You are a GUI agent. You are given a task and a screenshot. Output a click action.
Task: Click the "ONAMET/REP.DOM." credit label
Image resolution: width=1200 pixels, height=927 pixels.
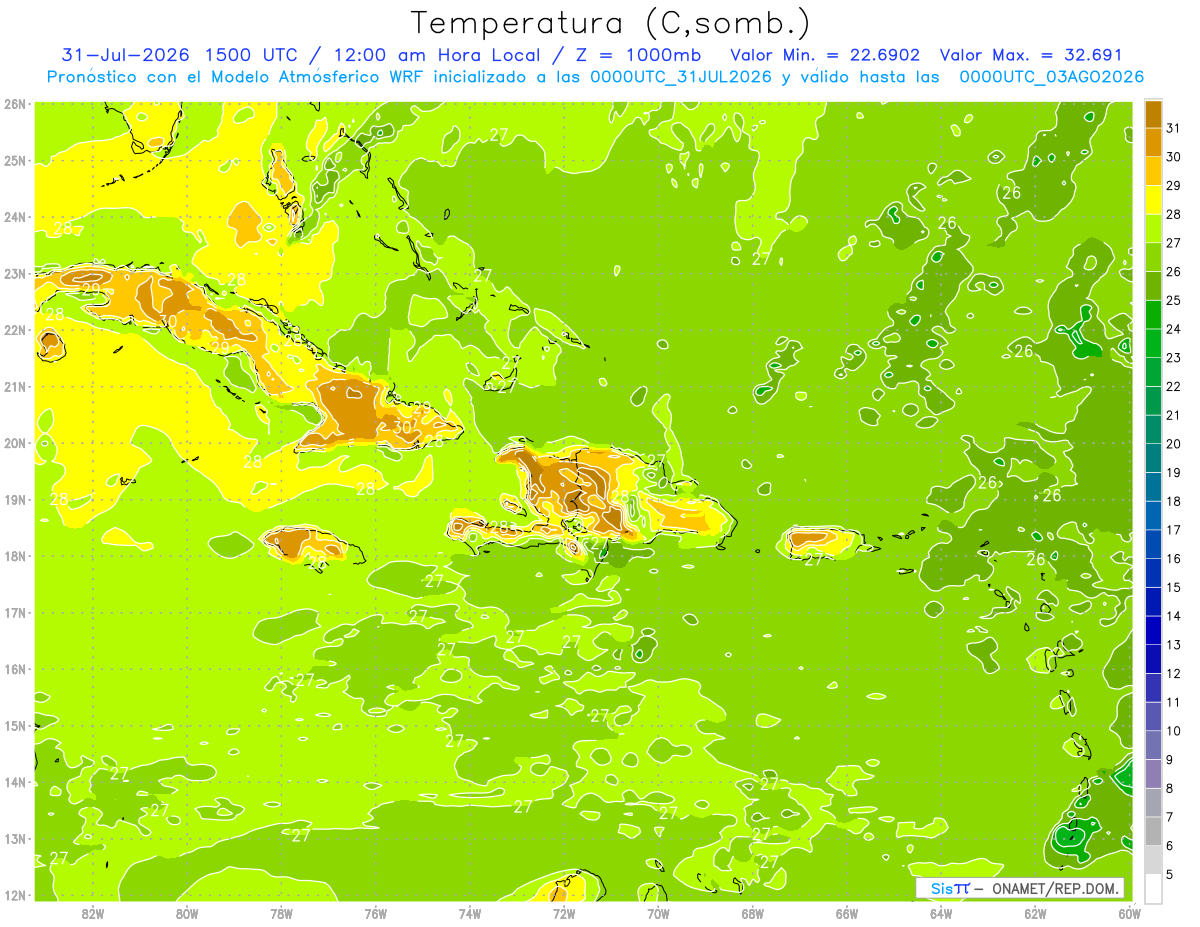click(1053, 888)
